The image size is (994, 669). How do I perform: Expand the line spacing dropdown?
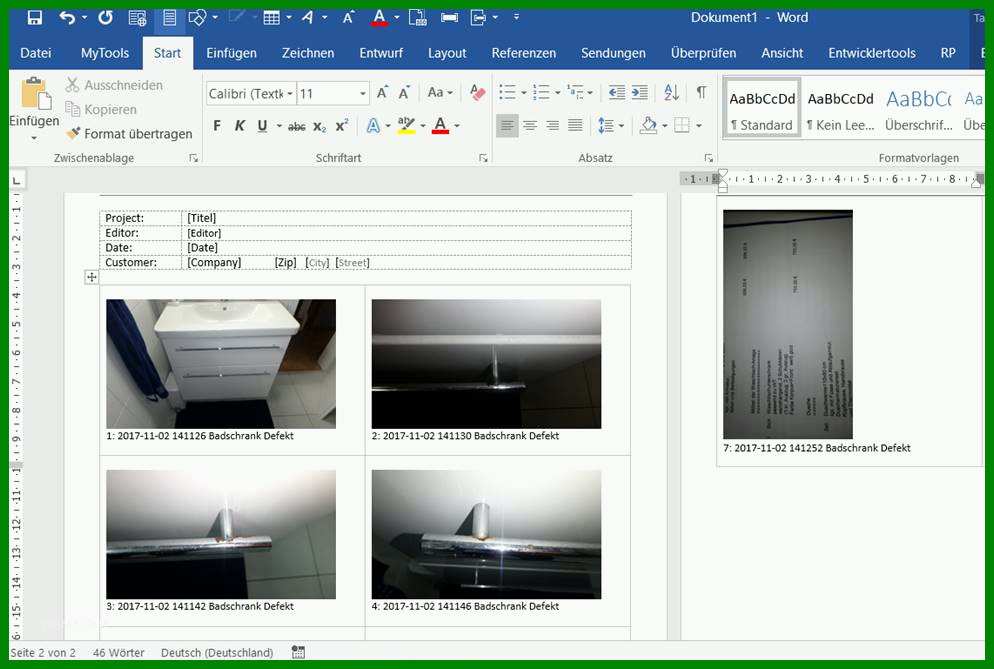point(621,126)
